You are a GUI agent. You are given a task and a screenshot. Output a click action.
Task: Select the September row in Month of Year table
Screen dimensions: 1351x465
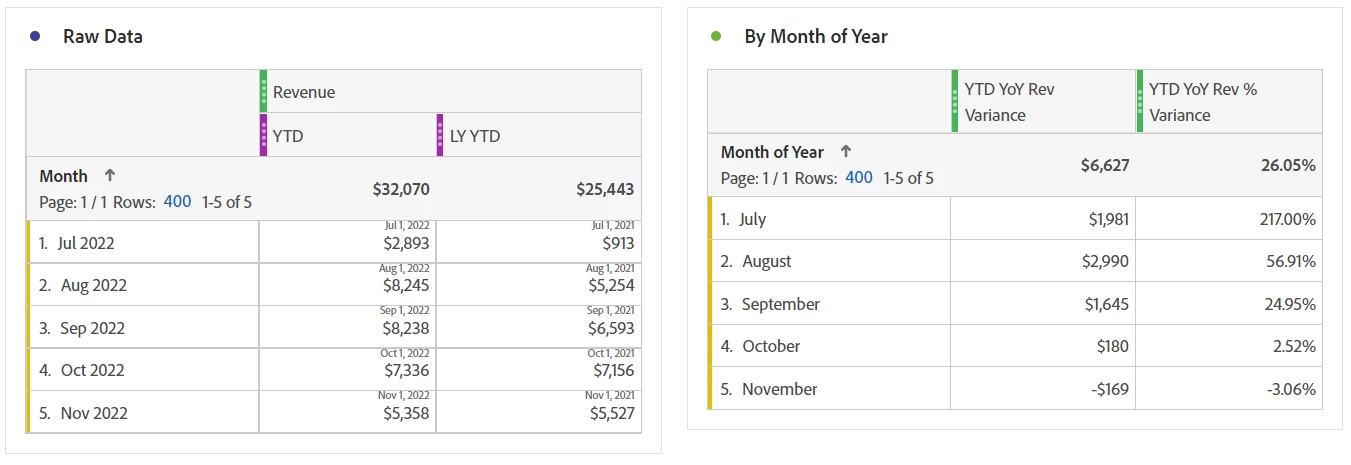point(780,304)
